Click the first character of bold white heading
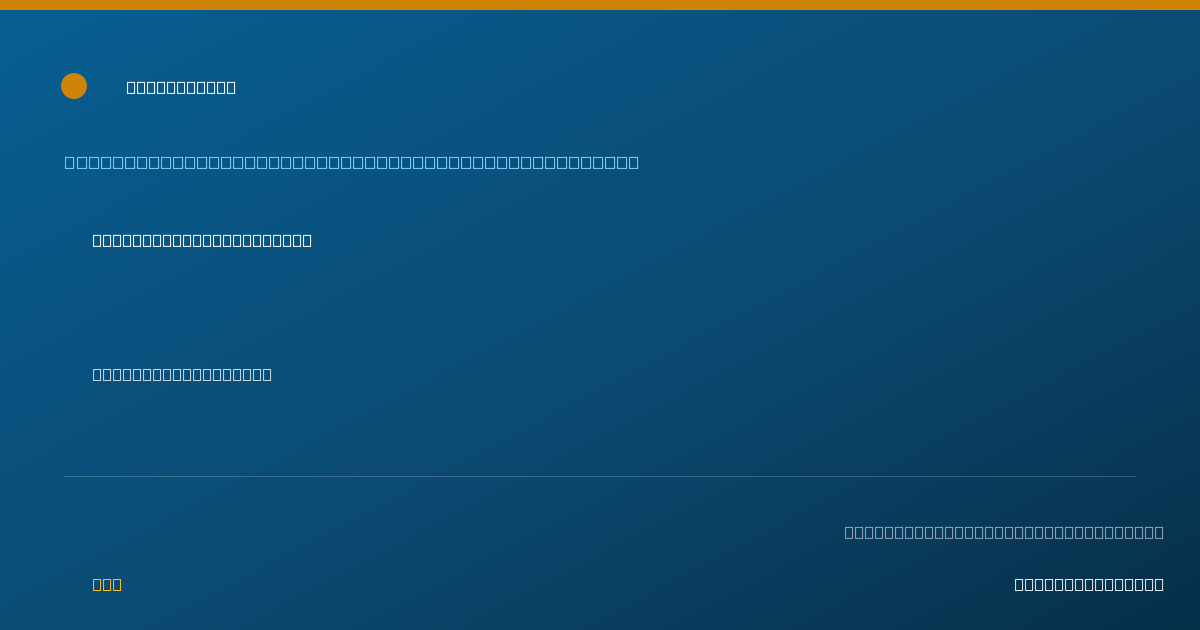Image resolution: width=1200 pixels, height=630 pixels. (97, 240)
